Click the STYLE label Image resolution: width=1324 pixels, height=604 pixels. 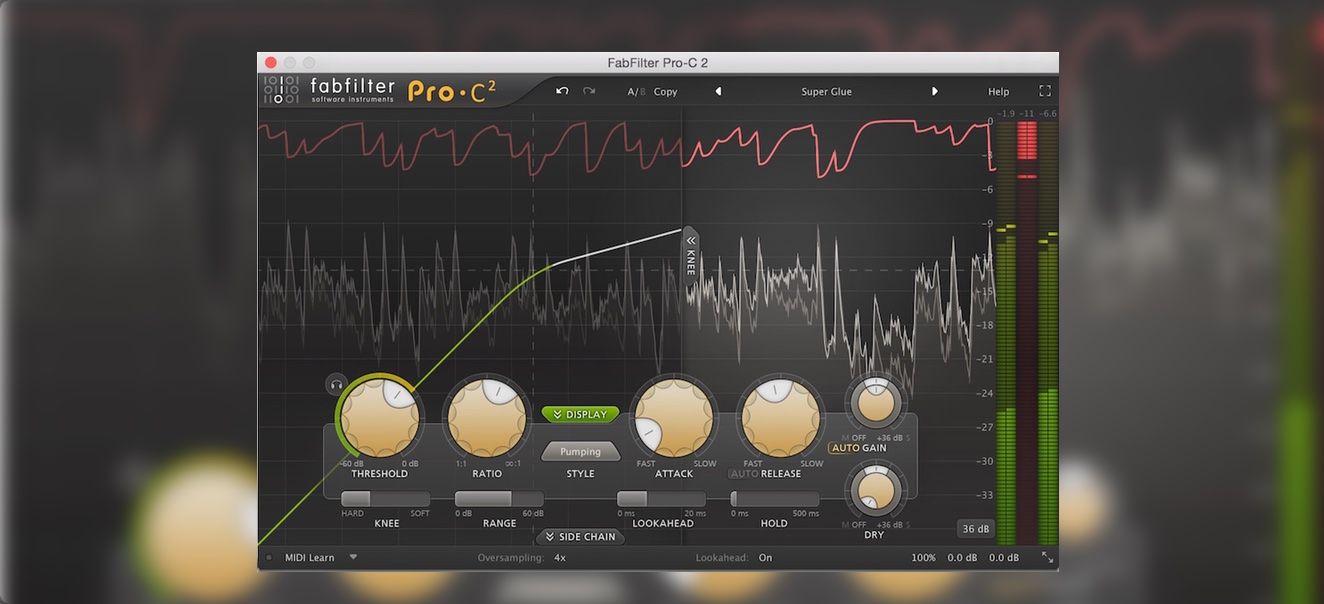pos(580,474)
